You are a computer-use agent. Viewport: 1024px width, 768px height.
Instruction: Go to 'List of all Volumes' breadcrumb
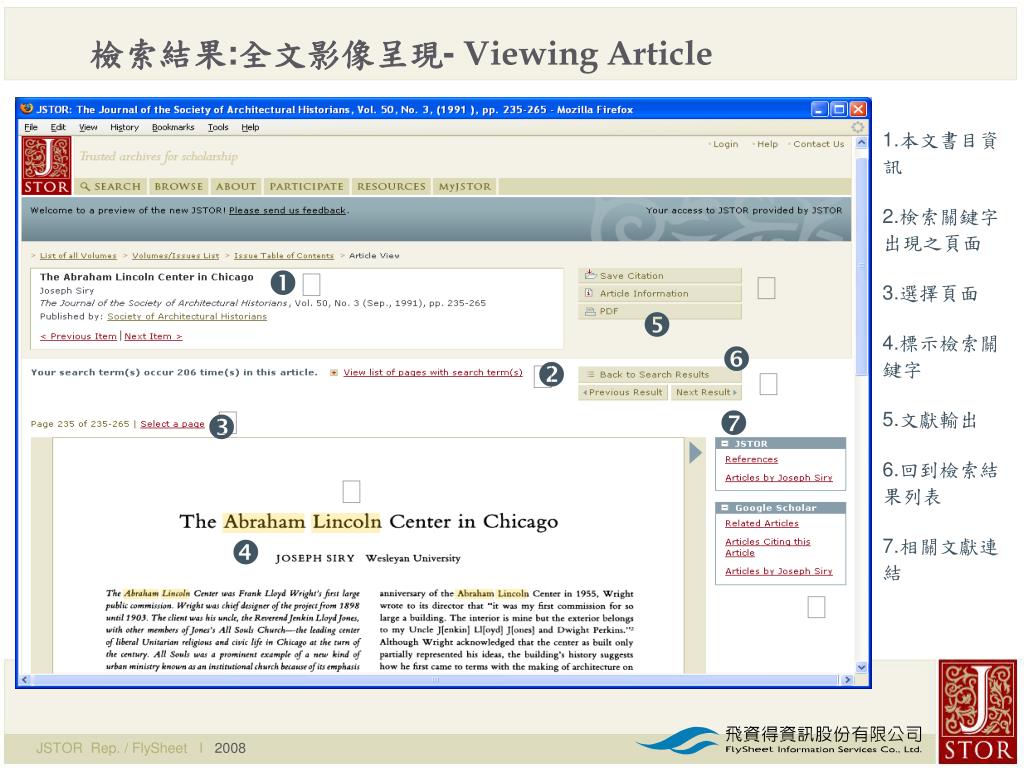[78, 255]
